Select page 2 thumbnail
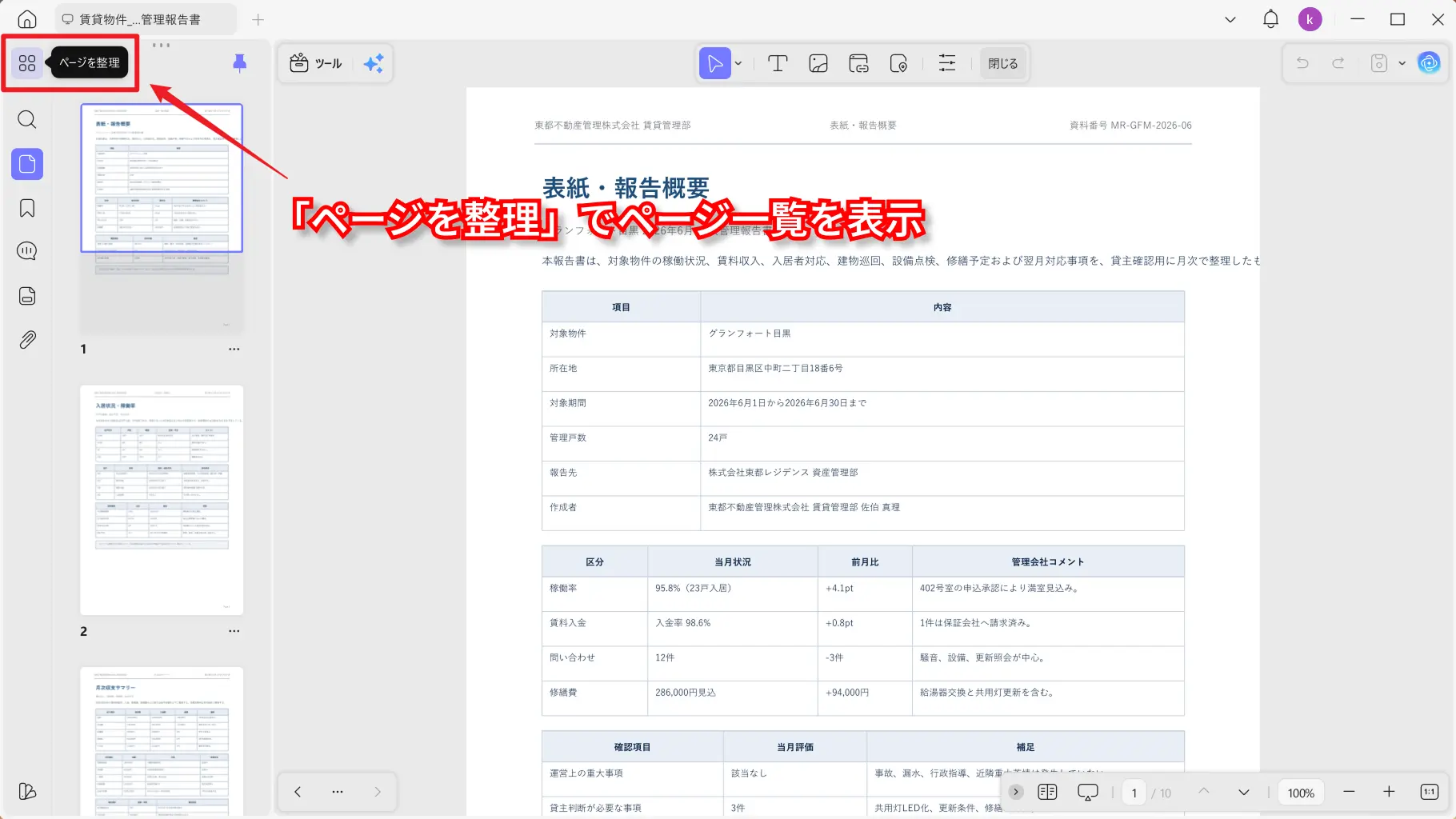The width and height of the screenshot is (1456, 819). (x=162, y=501)
